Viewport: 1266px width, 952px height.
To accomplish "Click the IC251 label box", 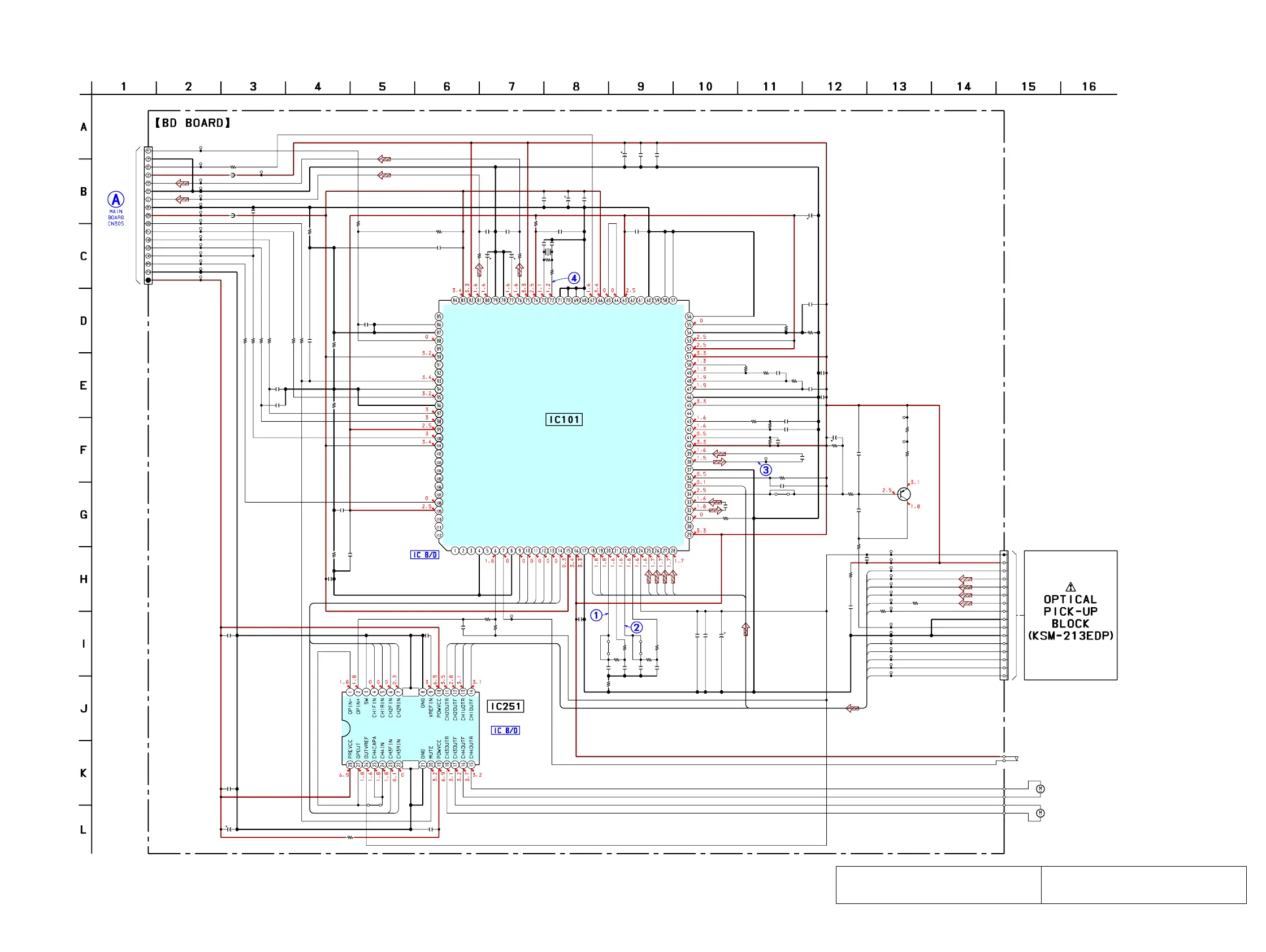I will tap(505, 707).
